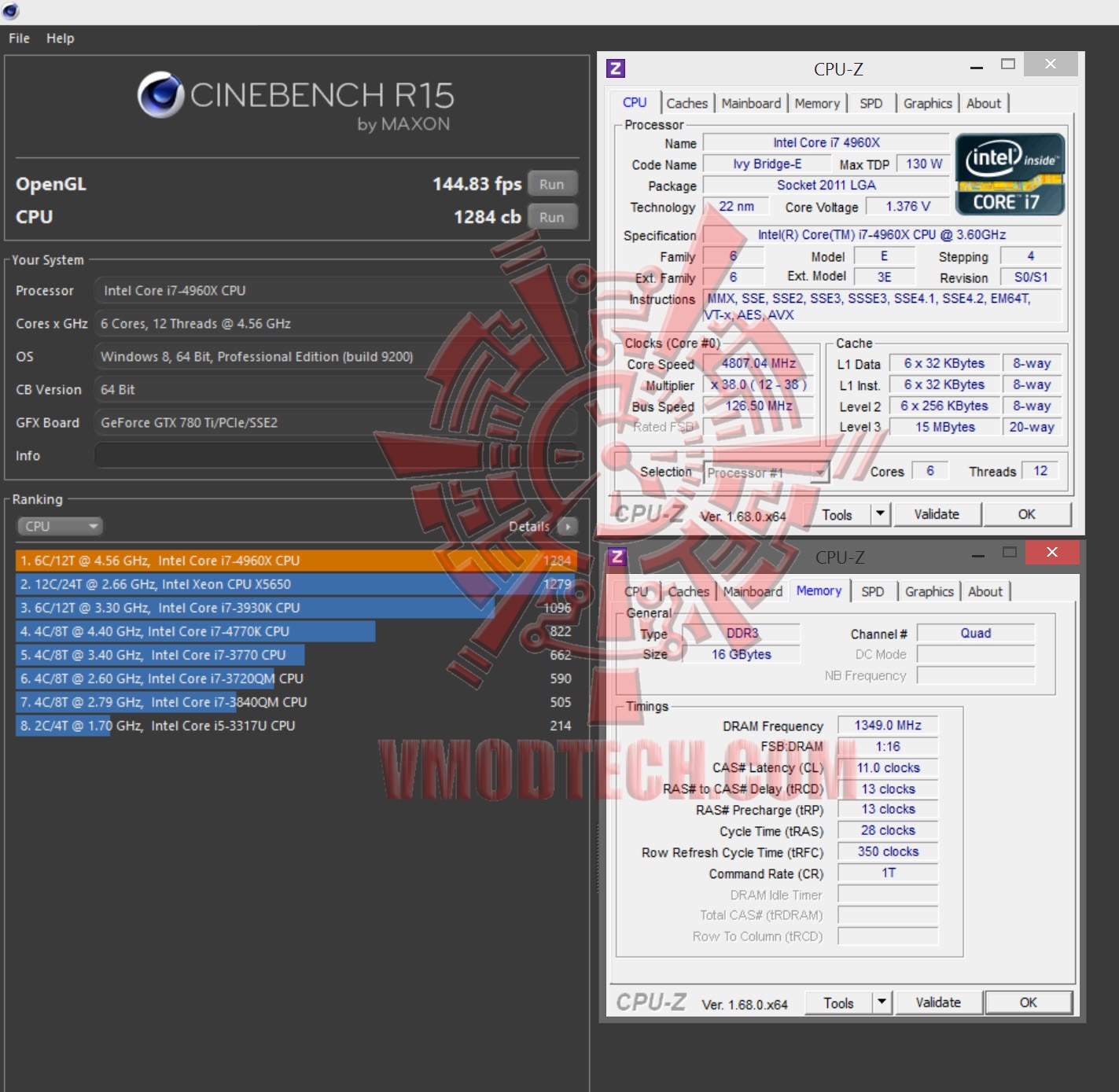This screenshot has width=1119, height=1092.
Task: Open the SPD tab in the upper CPU-Z window
Action: (871, 103)
